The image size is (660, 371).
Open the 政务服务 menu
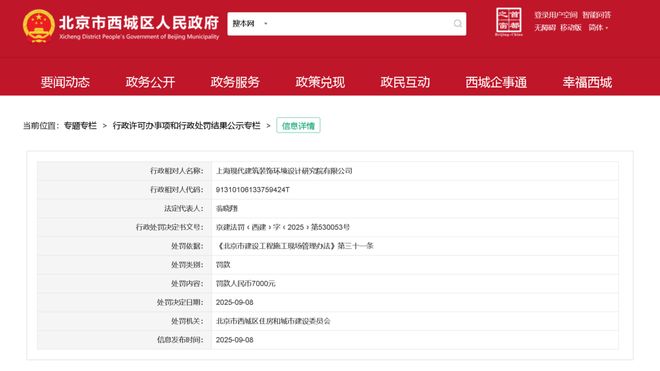235,82
